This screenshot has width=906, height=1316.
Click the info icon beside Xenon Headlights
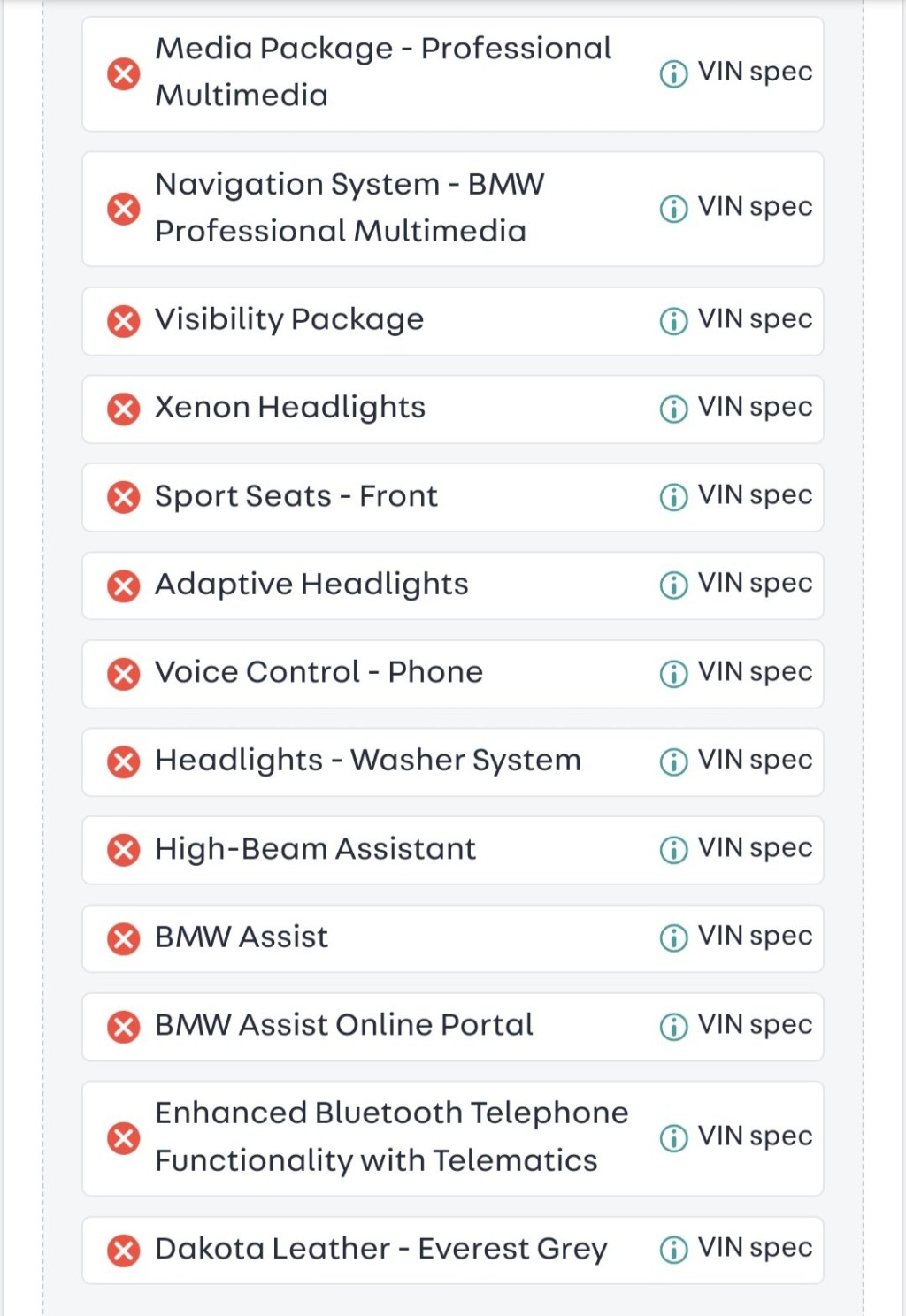tap(673, 409)
